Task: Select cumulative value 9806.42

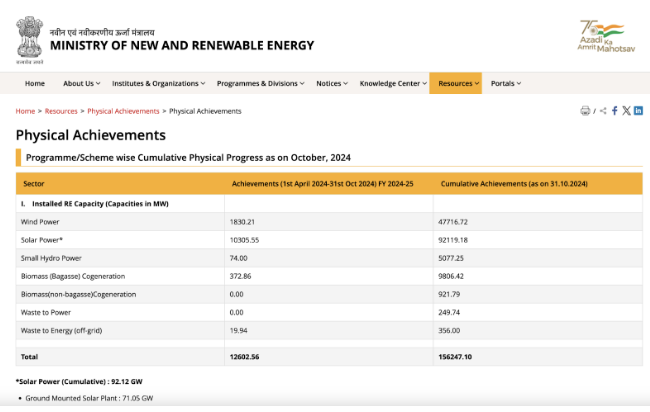Action: coord(451,276)
